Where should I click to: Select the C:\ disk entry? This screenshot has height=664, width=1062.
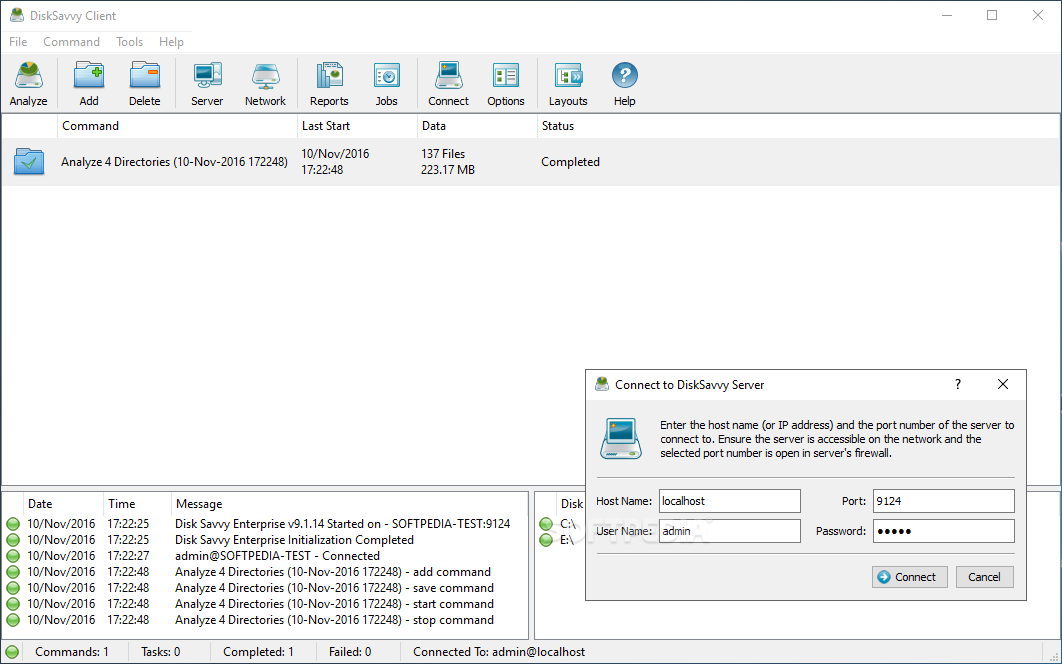tap(568, 524)
